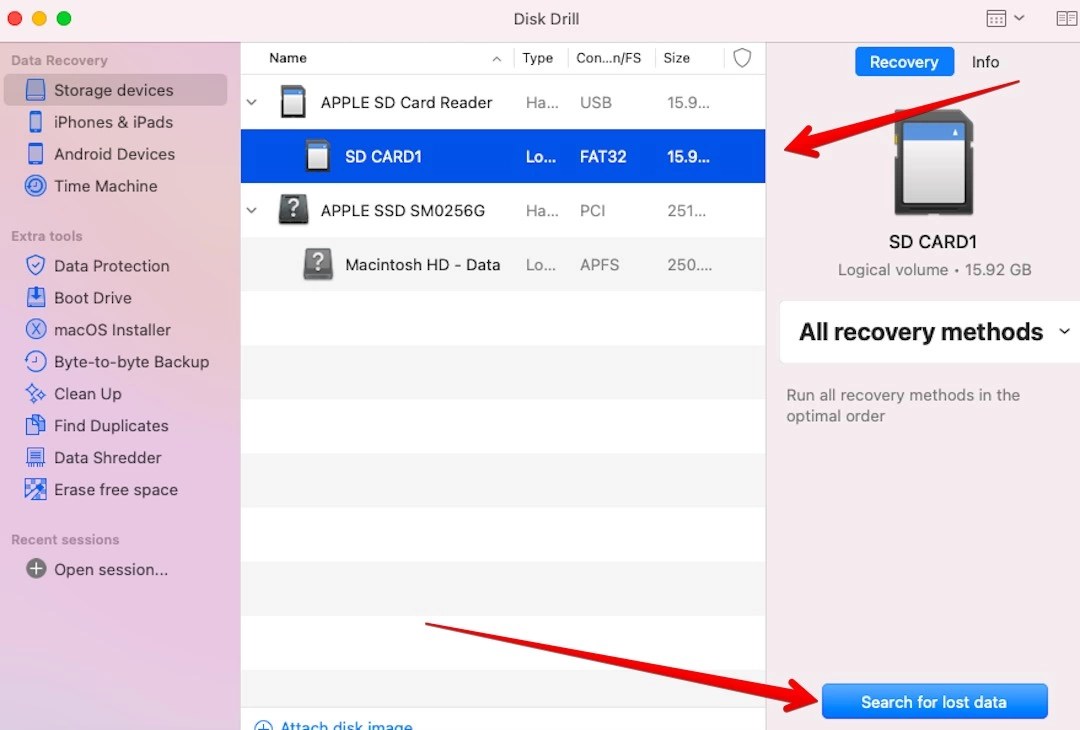
Task: Click the Macintosh HD - Data volume icon
Action: [x=318, y=264]
